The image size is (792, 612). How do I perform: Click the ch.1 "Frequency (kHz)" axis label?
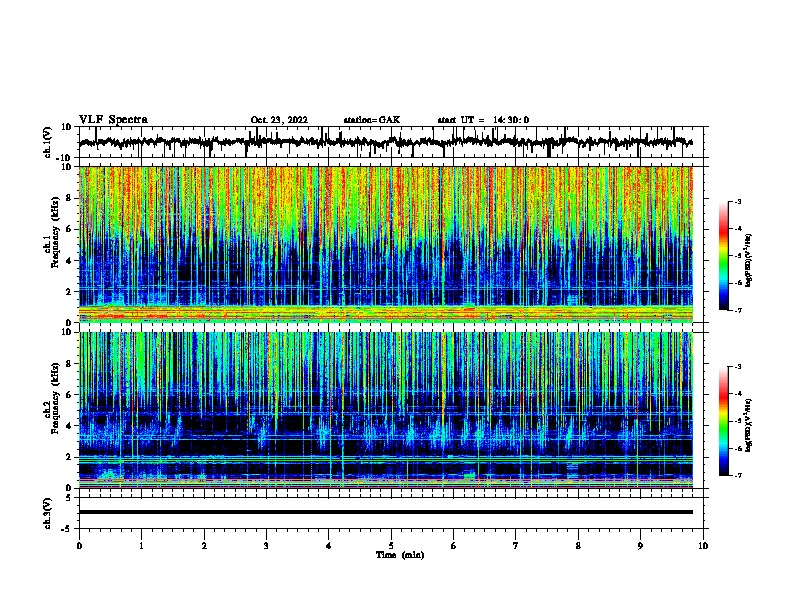click(x=55, y=232)
